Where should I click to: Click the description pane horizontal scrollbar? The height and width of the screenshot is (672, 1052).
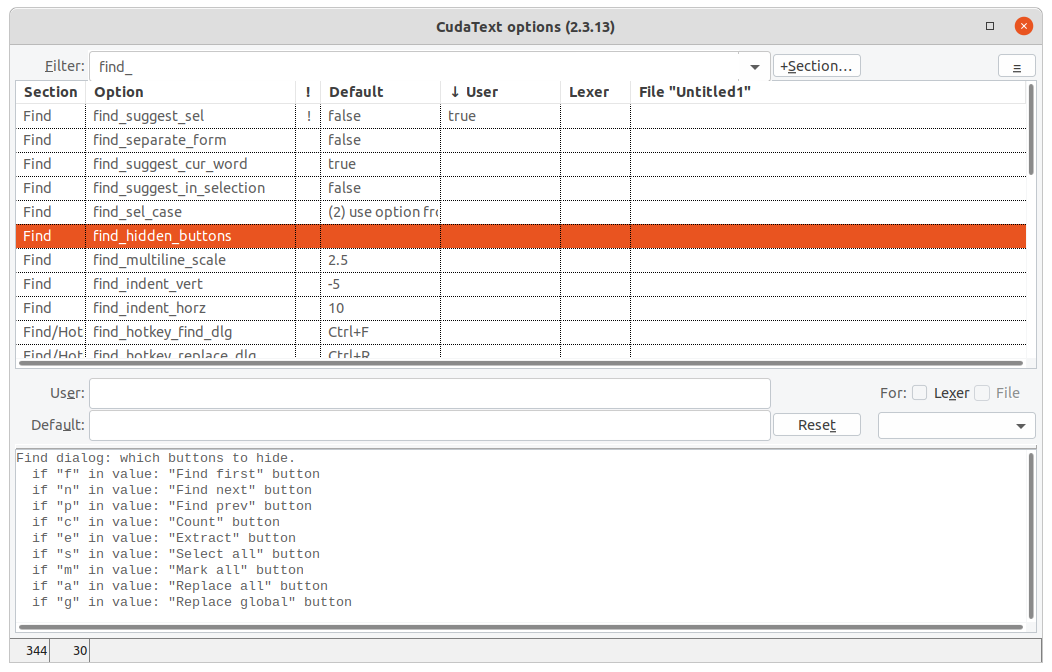[521, 627]
